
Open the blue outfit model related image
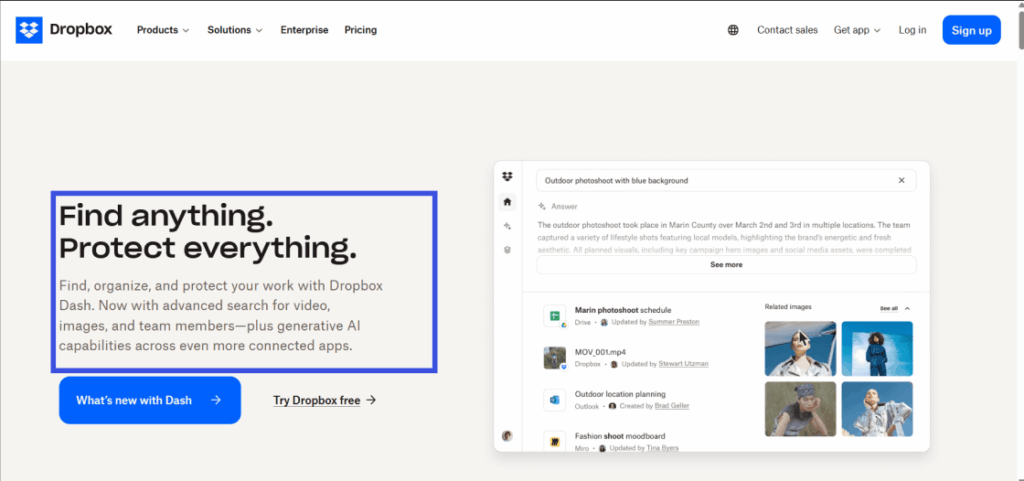click(877, 349)
